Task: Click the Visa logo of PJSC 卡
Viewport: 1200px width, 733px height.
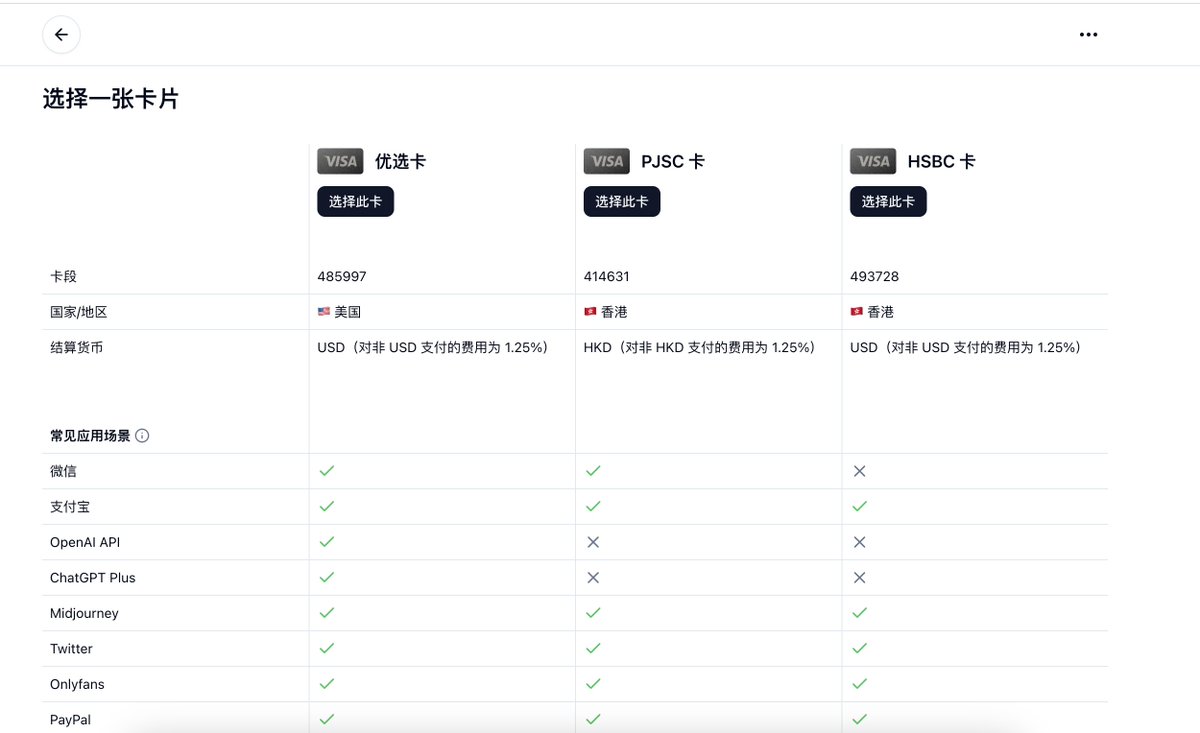Action: (607, 161)
